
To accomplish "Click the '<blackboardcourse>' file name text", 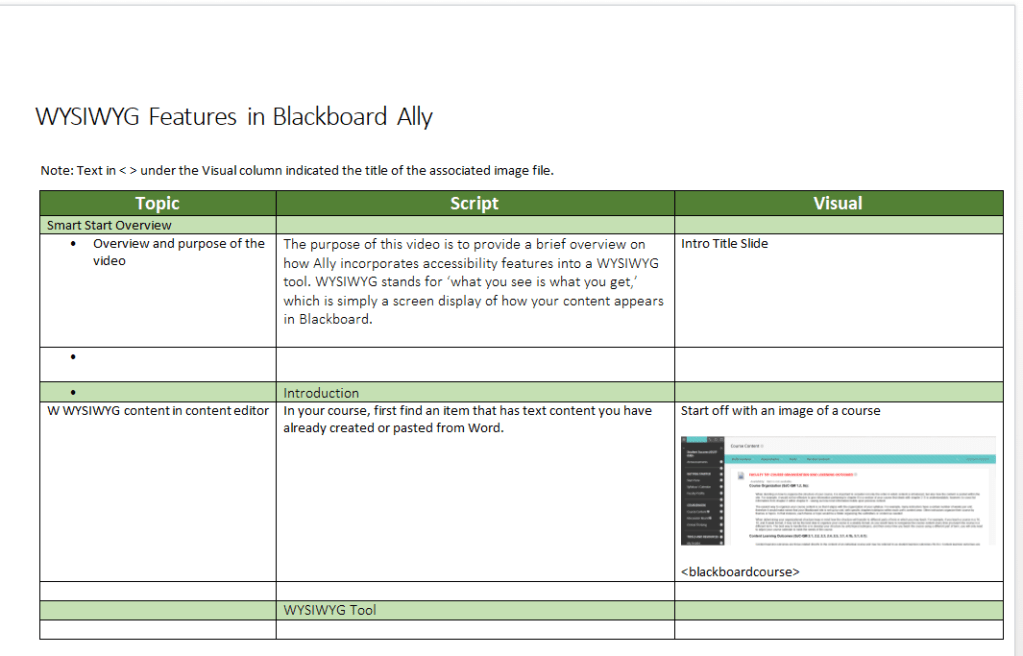I will (x=740, y=572).
